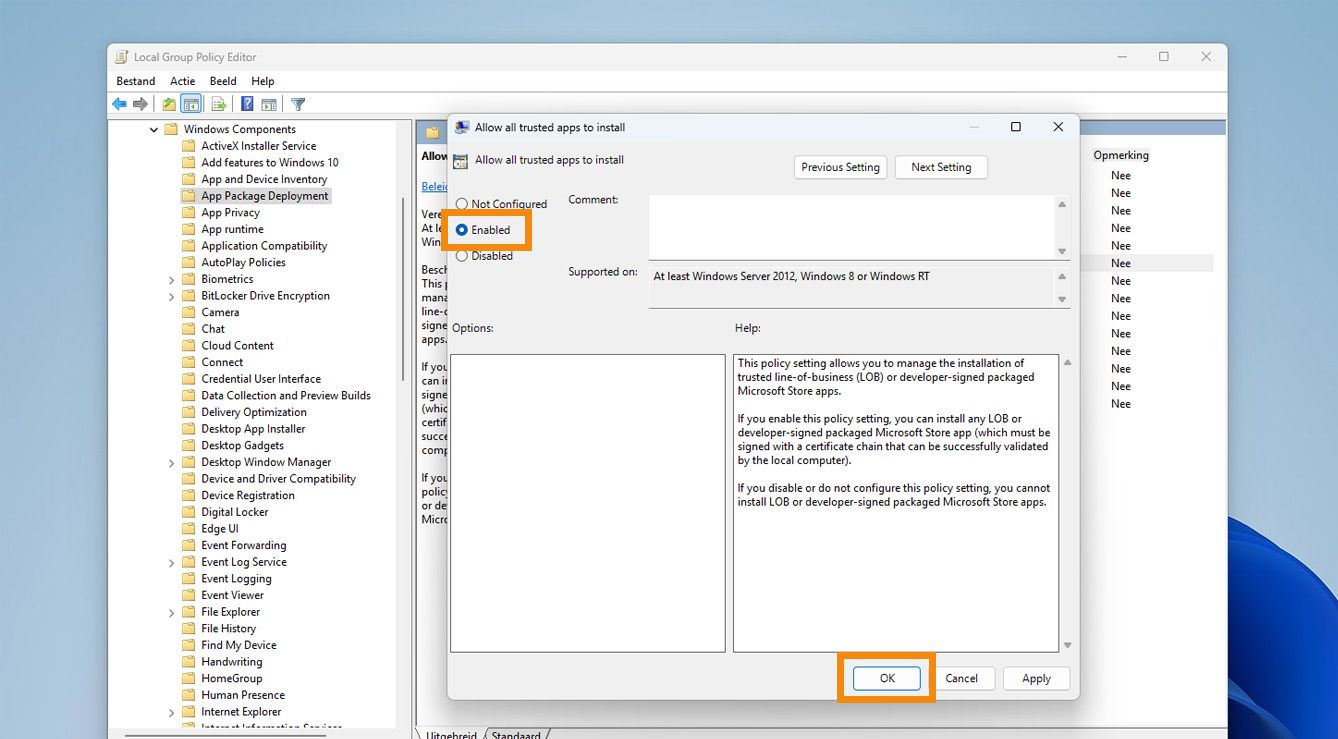
Task: Open the Actie menu
Action: pyautogui.click(x=183, y=81)
